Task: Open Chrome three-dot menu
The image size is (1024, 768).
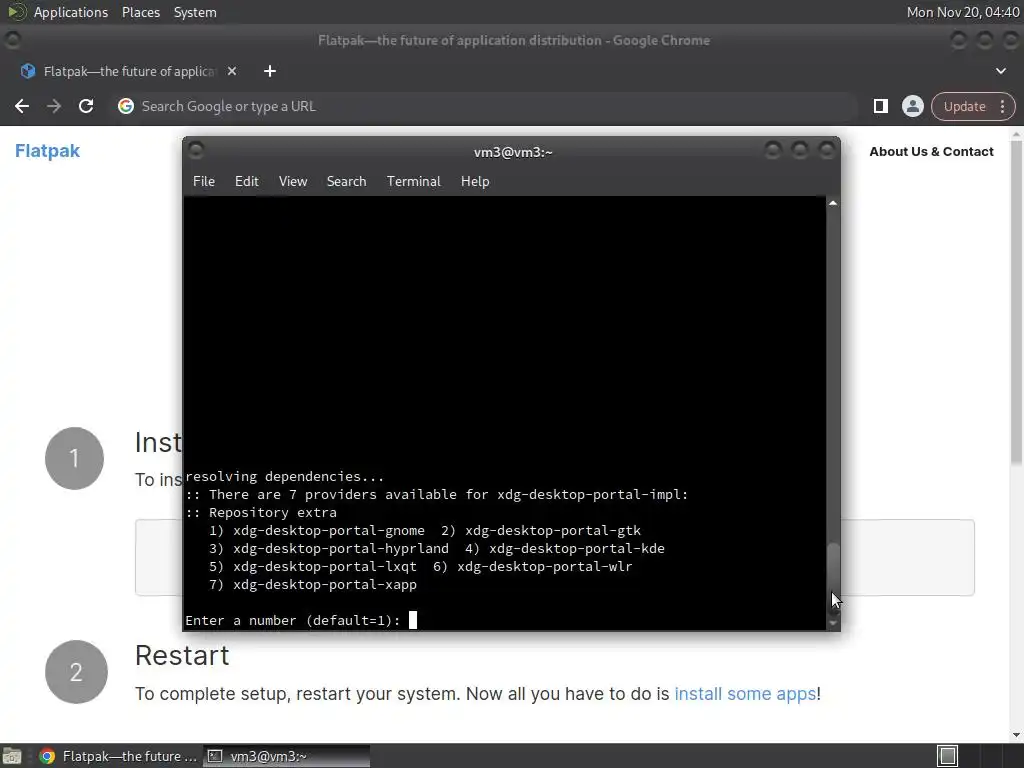Action: [x=1002, y=106]
